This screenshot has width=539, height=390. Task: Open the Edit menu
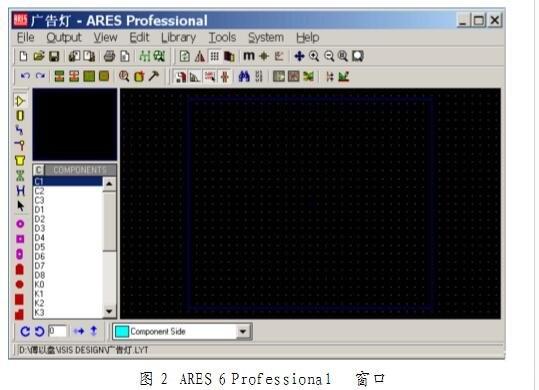click(x=139, y=37)
